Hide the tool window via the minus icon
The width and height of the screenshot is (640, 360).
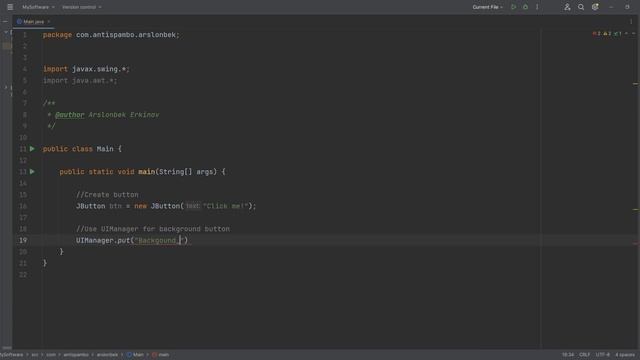click(5, 22)
